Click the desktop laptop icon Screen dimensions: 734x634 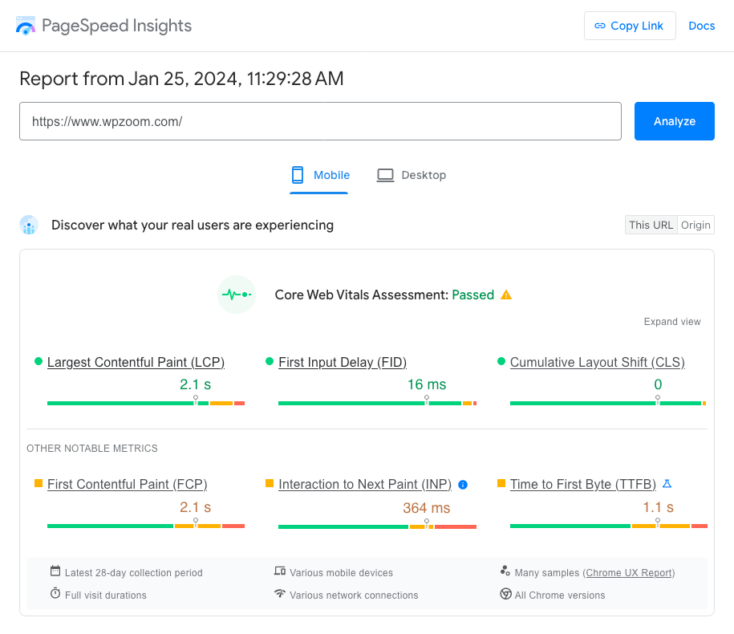[x=385, y=175]
